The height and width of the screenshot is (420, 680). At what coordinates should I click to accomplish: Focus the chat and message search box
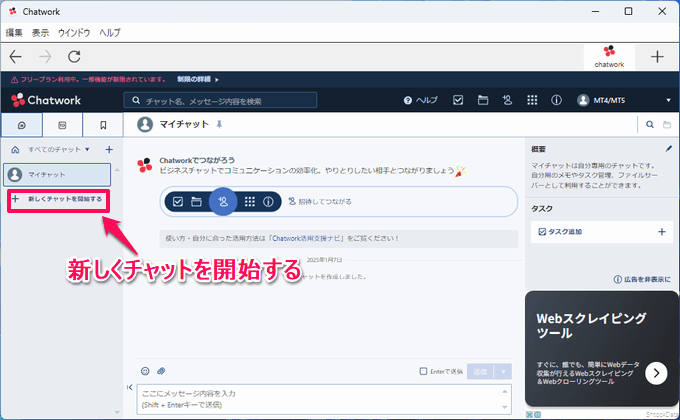tap(220, 100)
